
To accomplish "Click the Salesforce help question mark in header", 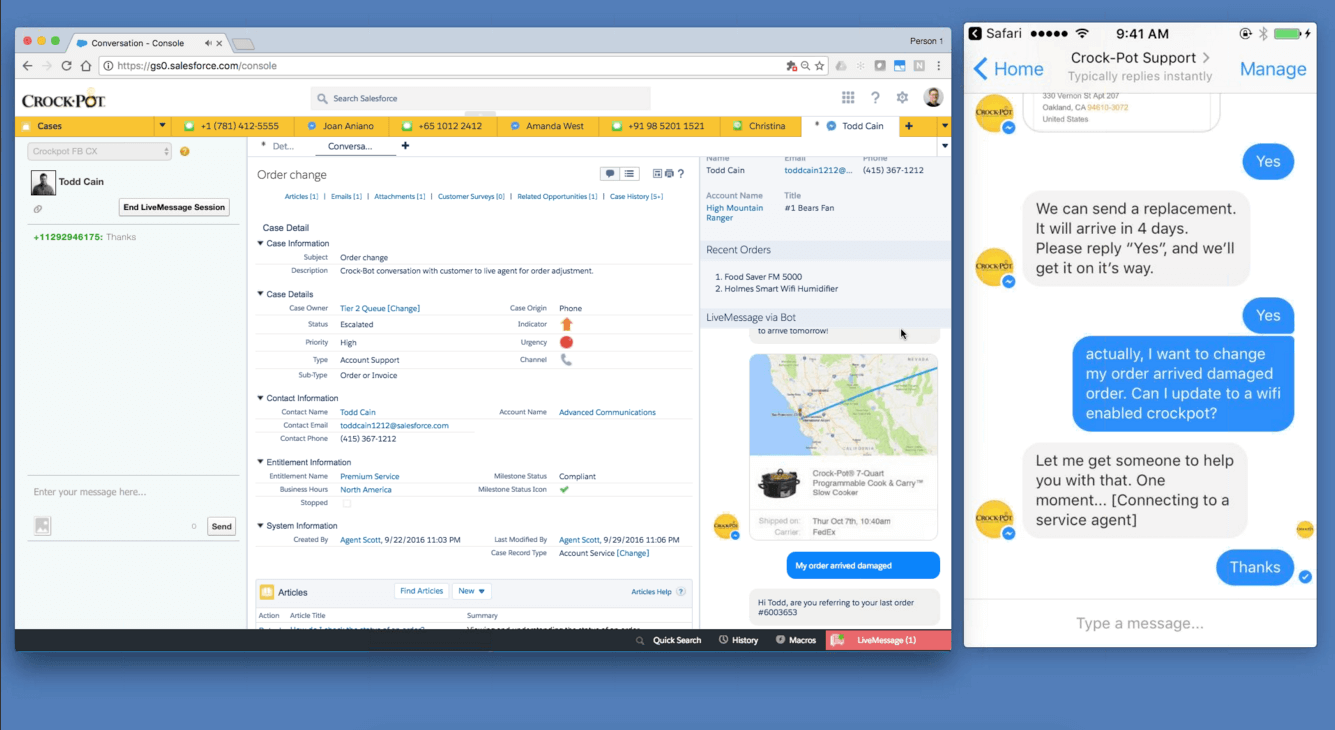I will click(x=875, y=98).
